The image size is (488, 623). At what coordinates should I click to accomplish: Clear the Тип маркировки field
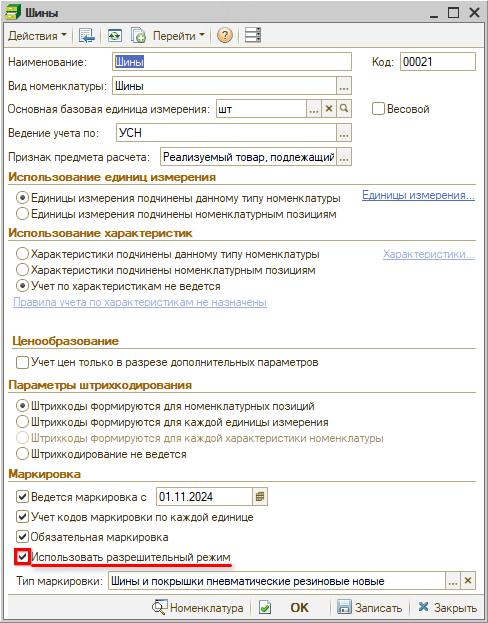468,581
